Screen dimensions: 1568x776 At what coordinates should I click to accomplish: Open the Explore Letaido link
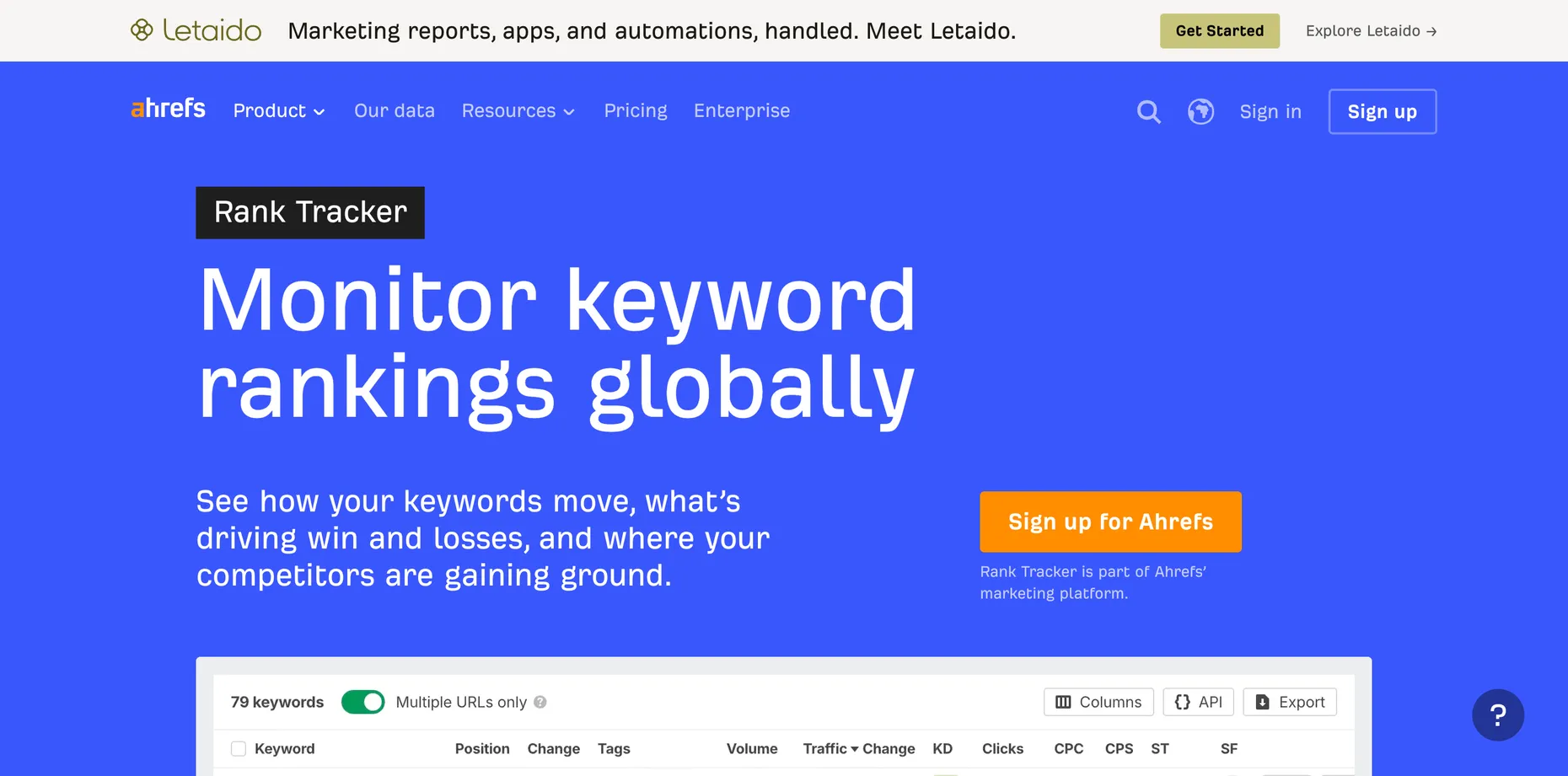1371,31
